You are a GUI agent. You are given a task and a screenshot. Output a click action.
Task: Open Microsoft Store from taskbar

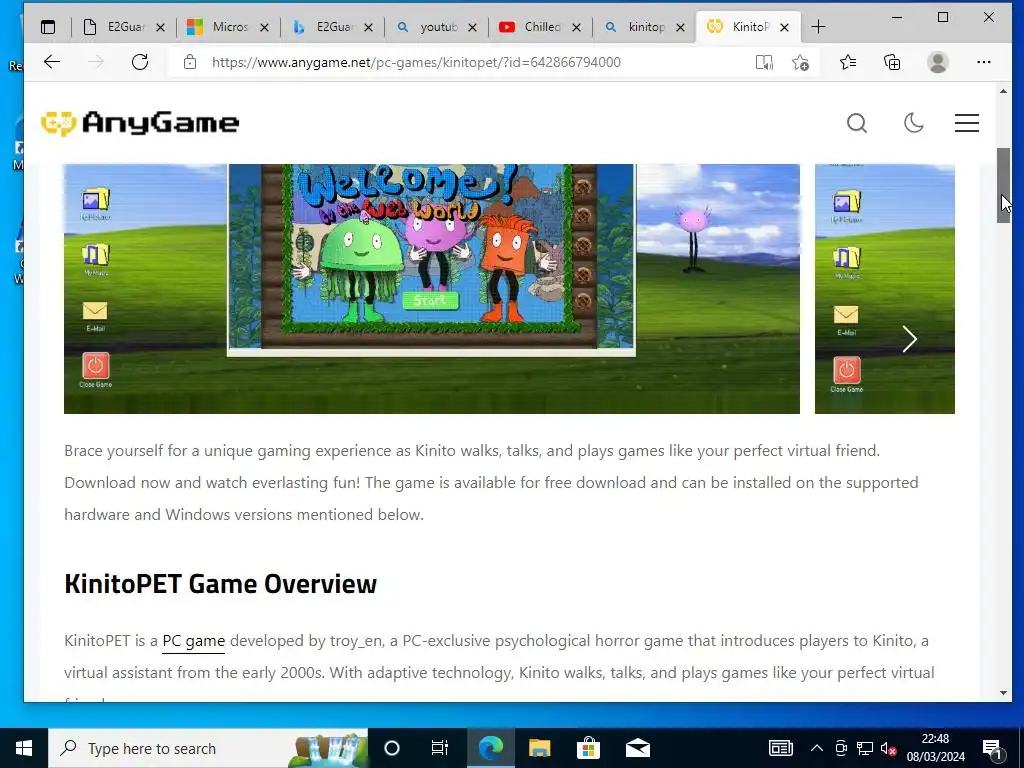point(588,748)
